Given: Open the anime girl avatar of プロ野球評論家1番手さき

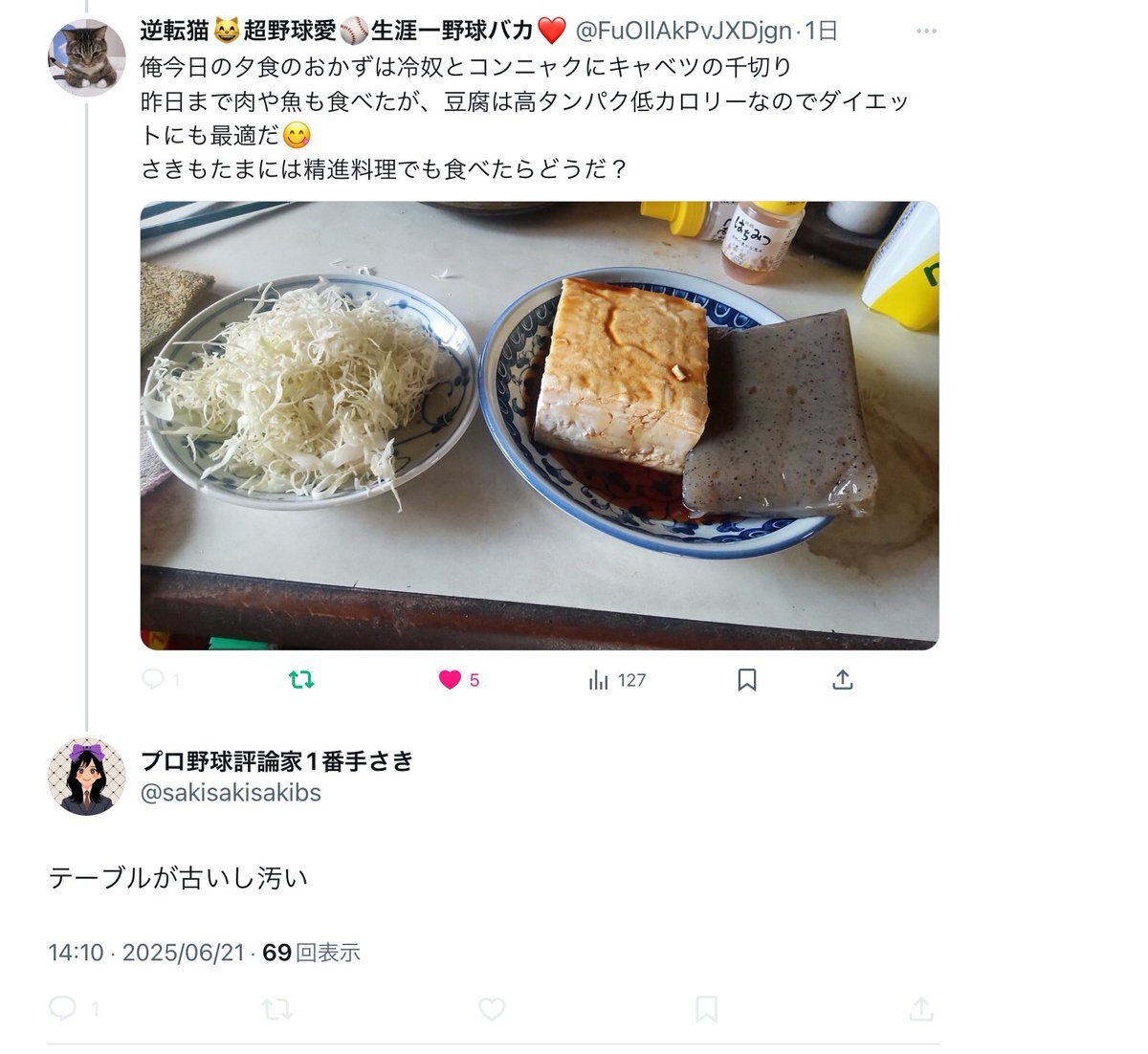Looking at the screenshot, I should (87, 777).
